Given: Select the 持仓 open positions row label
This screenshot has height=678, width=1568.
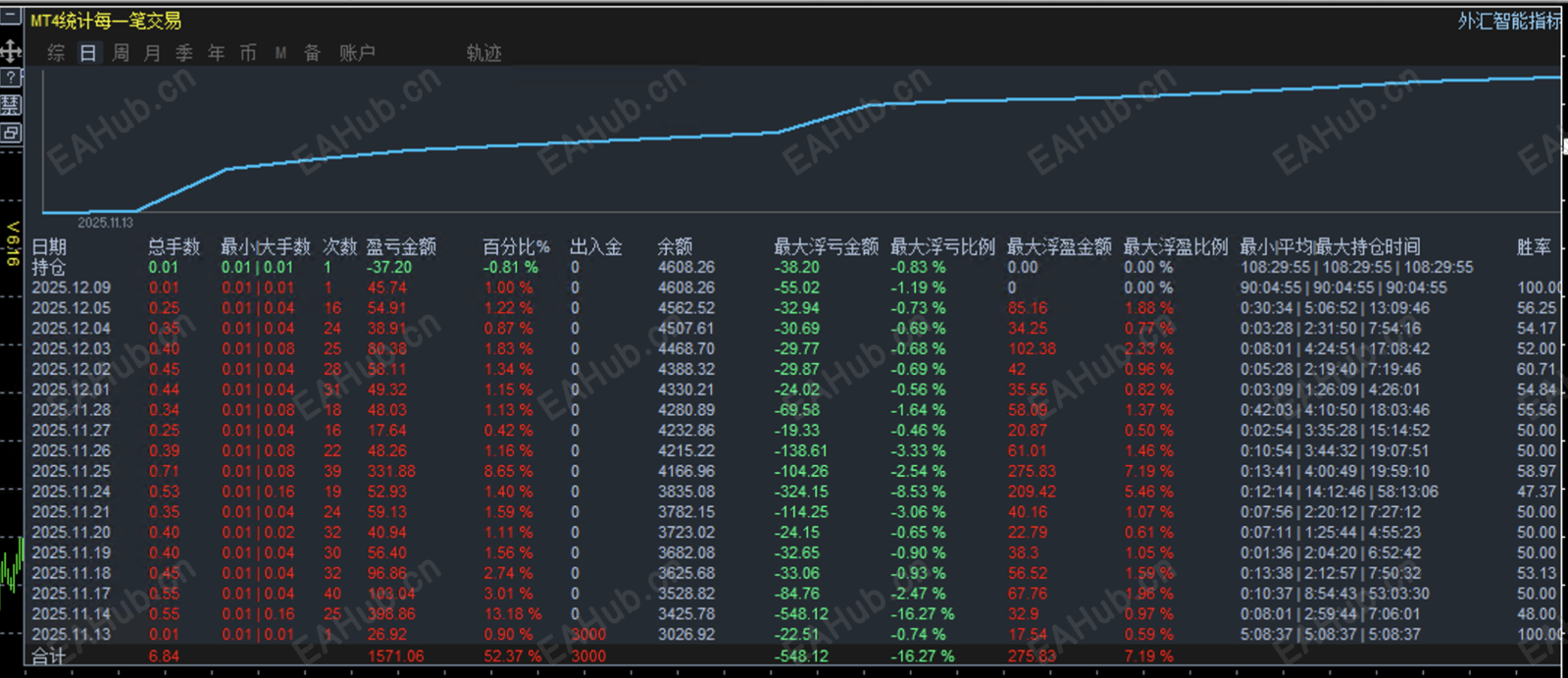Looking at the screenshot, I should coord(49,267).
